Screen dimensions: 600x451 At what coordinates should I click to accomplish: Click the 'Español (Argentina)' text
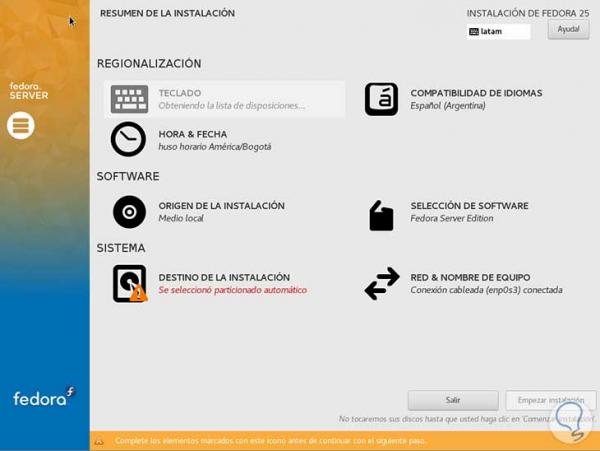point(448,106)
